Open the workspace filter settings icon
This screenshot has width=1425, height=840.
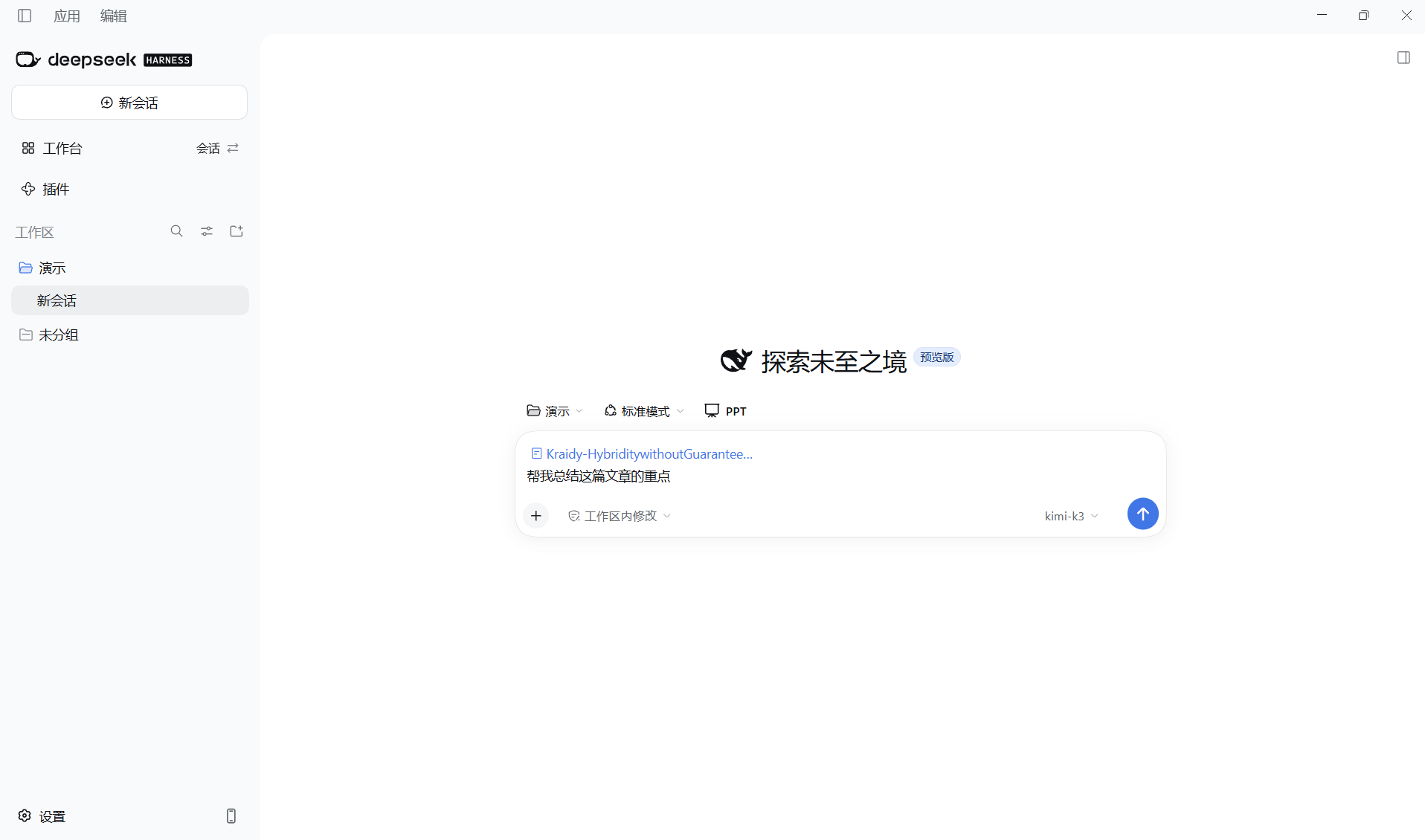207,231
